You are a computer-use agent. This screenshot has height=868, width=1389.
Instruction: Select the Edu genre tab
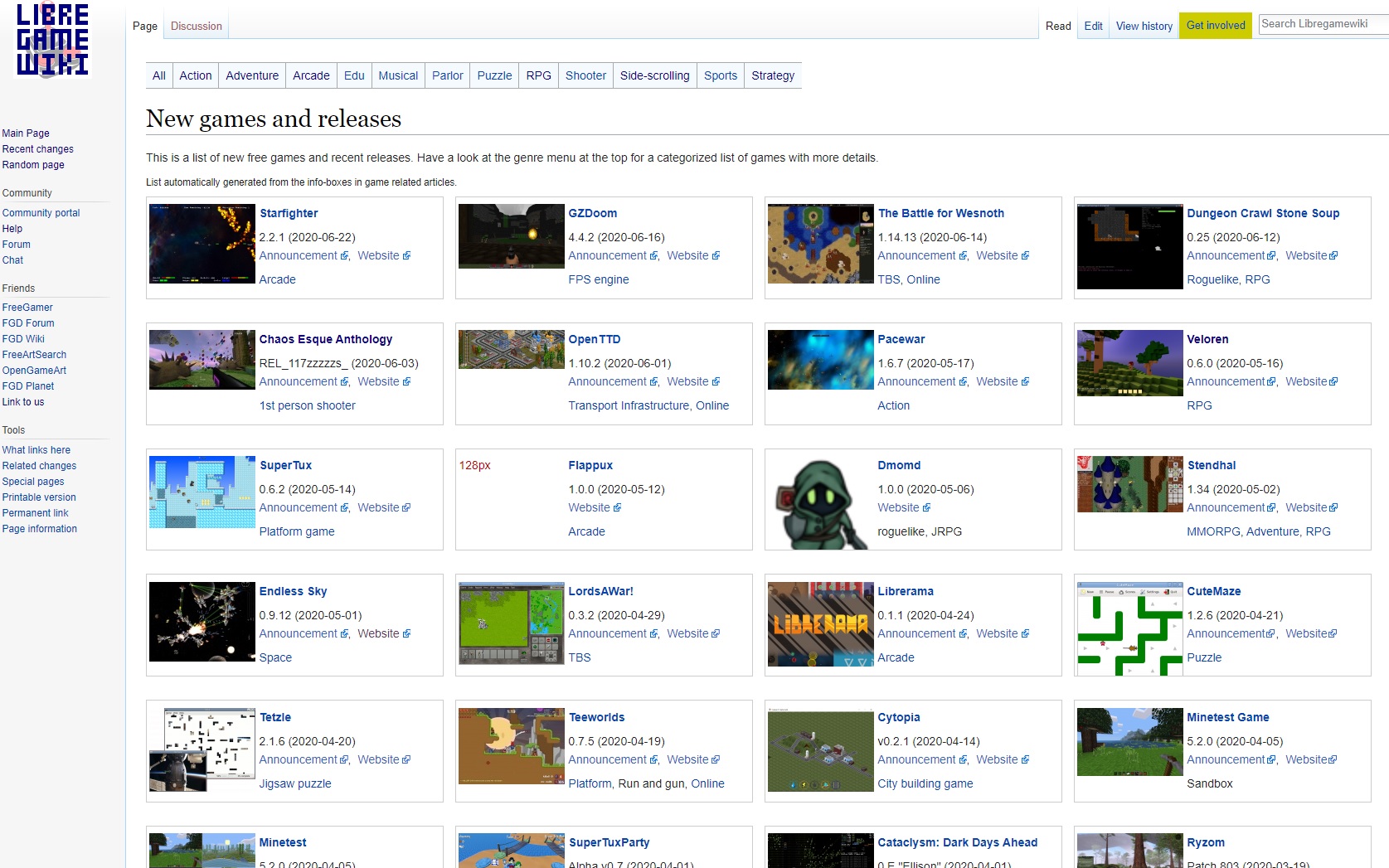(x=354, y=75)
